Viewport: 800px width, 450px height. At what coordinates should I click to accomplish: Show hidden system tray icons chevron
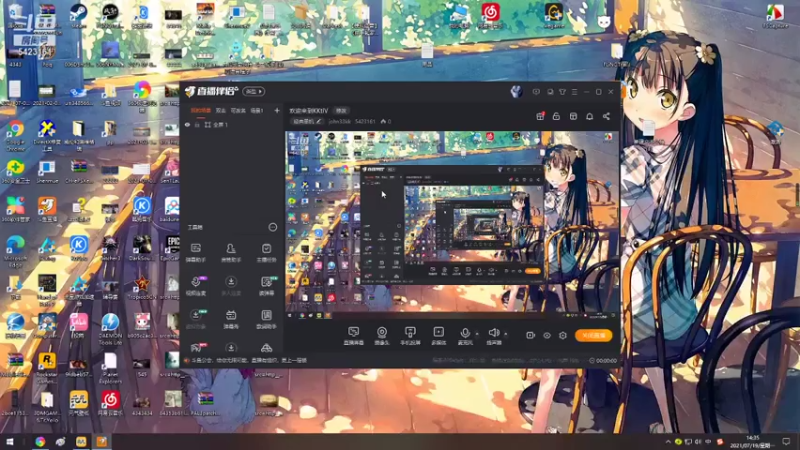coord(668,442)
